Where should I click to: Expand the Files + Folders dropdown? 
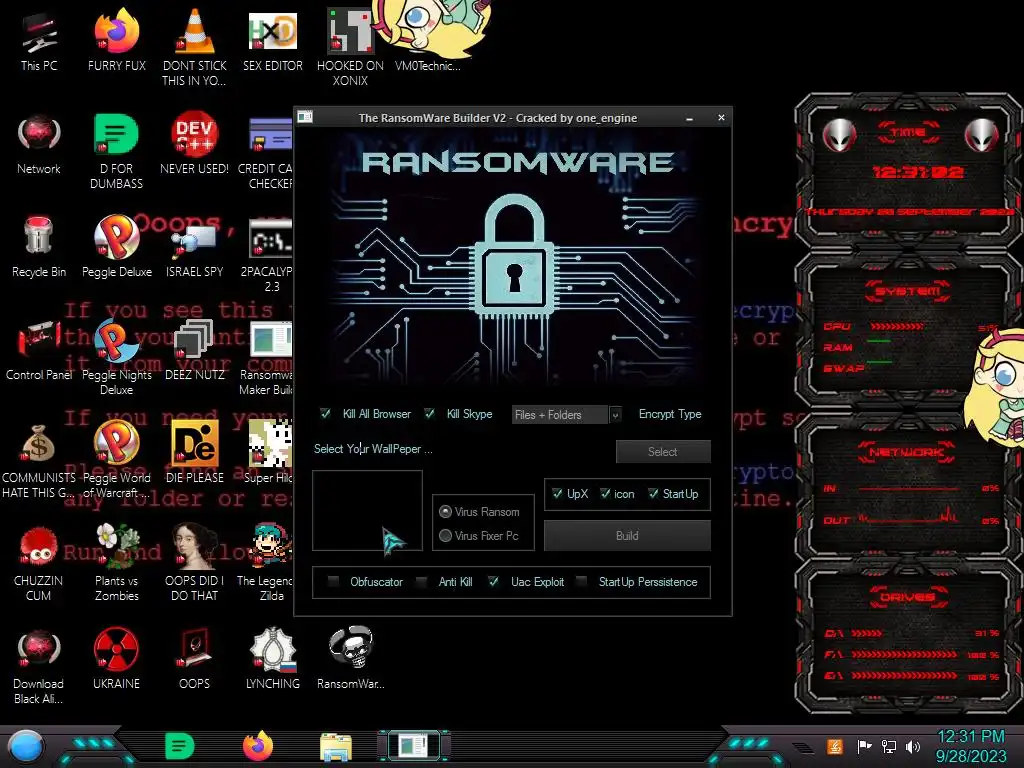click(615, 415)
